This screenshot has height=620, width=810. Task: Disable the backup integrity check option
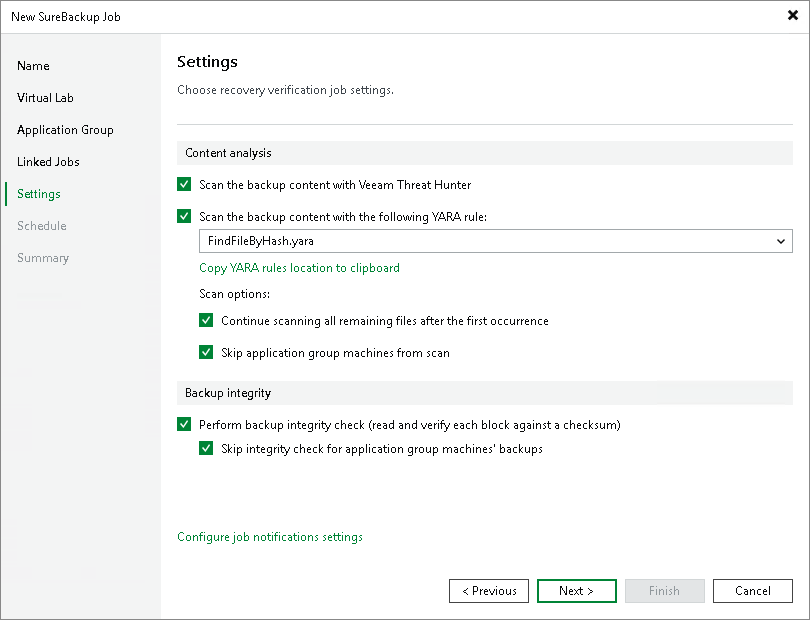point(184,424)
